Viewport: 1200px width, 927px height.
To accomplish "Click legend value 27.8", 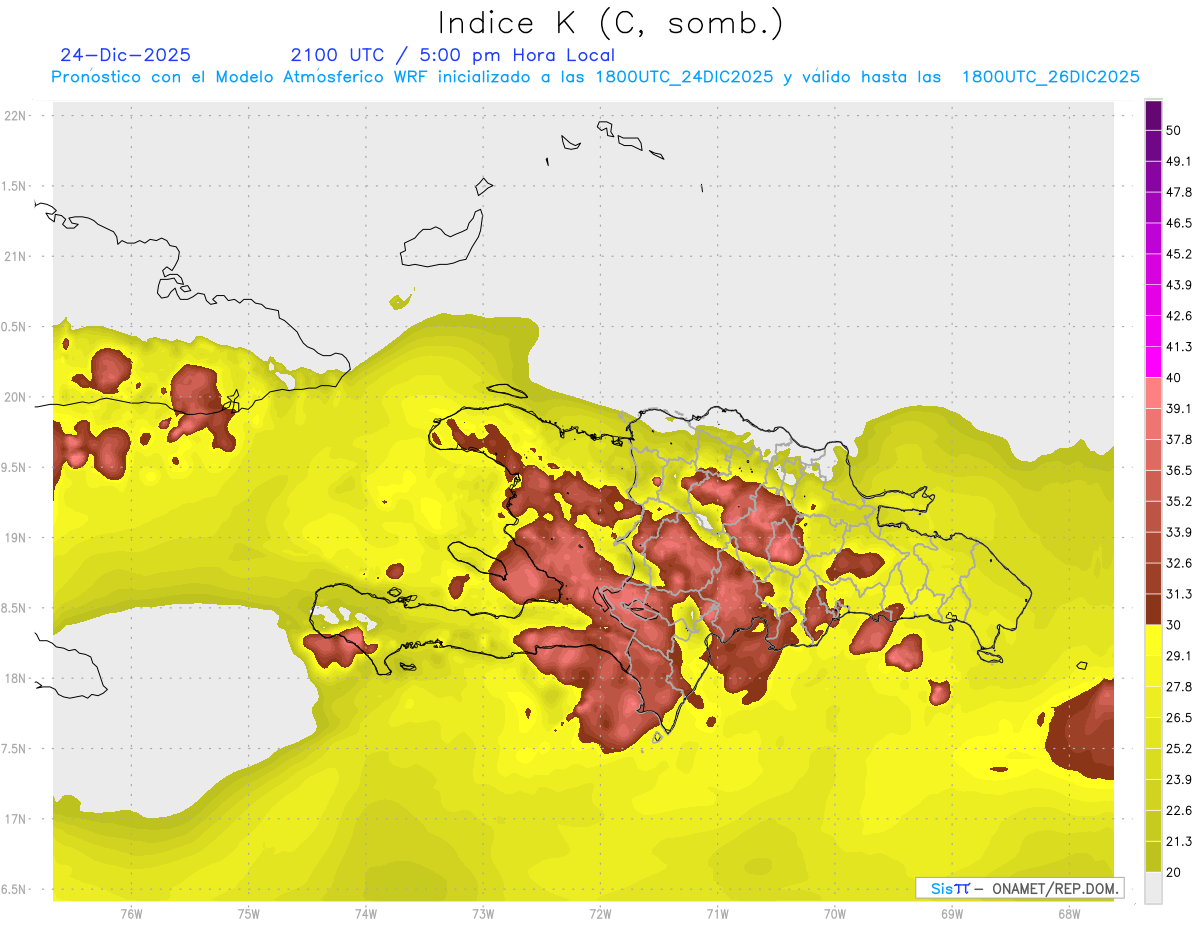I will tap(1179, 687).
